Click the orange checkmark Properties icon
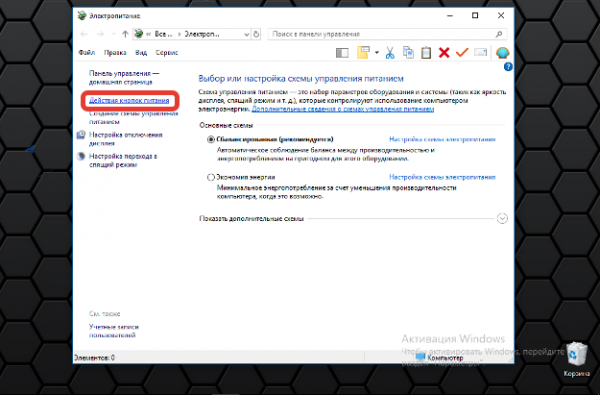Image resolution: width=600 pixels, height=395 pixels. click(x=462, y=52)
